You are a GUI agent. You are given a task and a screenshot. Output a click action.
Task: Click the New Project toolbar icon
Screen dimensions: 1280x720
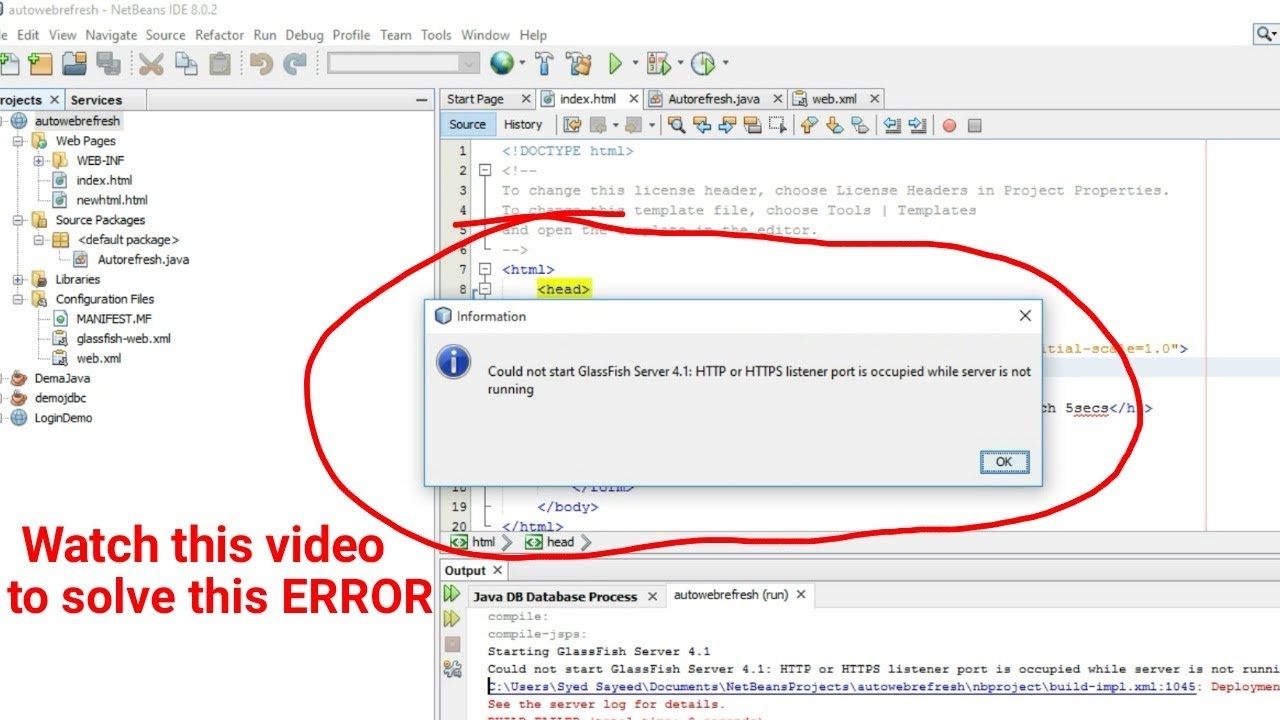40,64
